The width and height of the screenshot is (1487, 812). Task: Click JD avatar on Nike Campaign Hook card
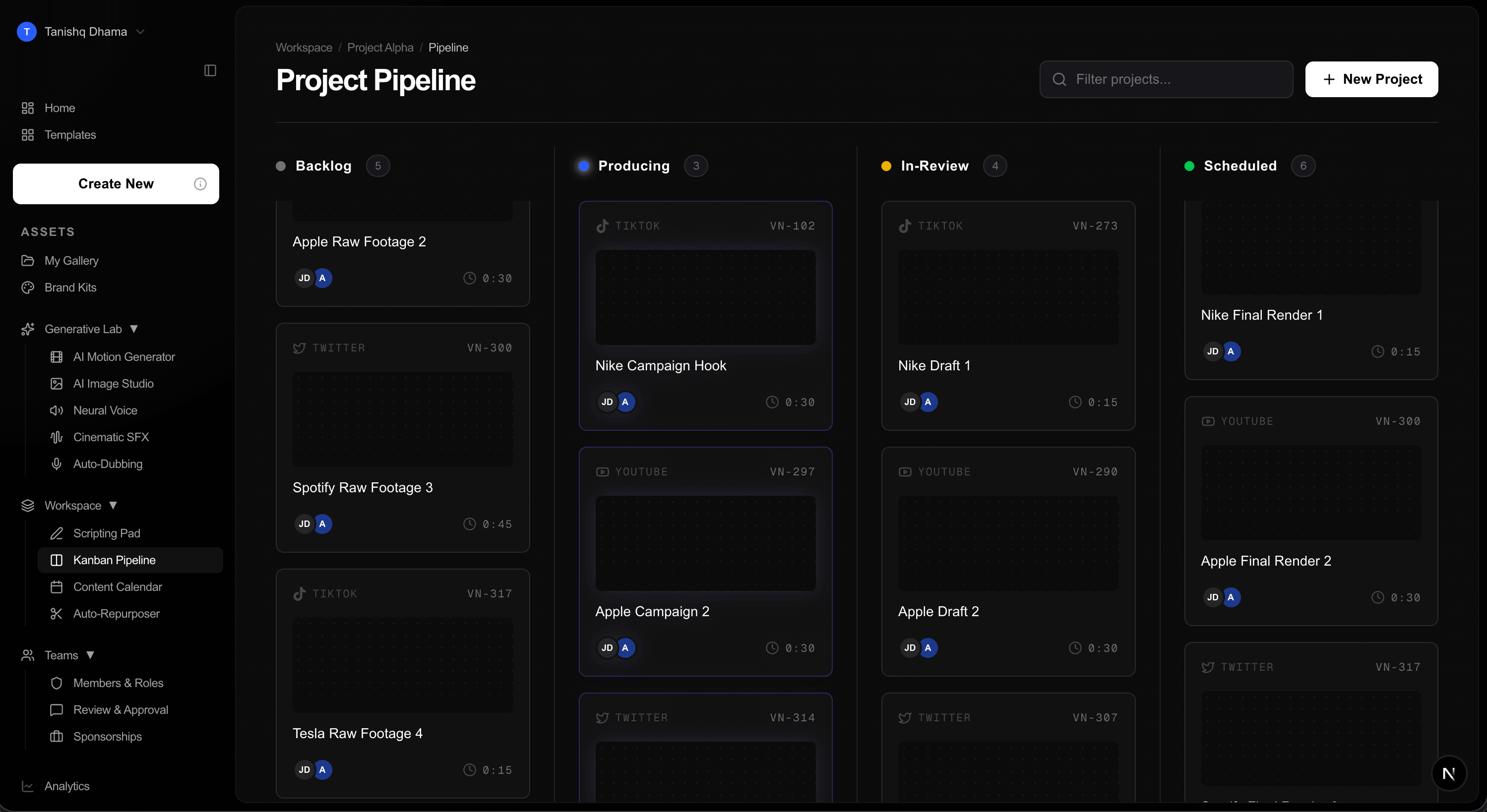(x=607, y=402)
